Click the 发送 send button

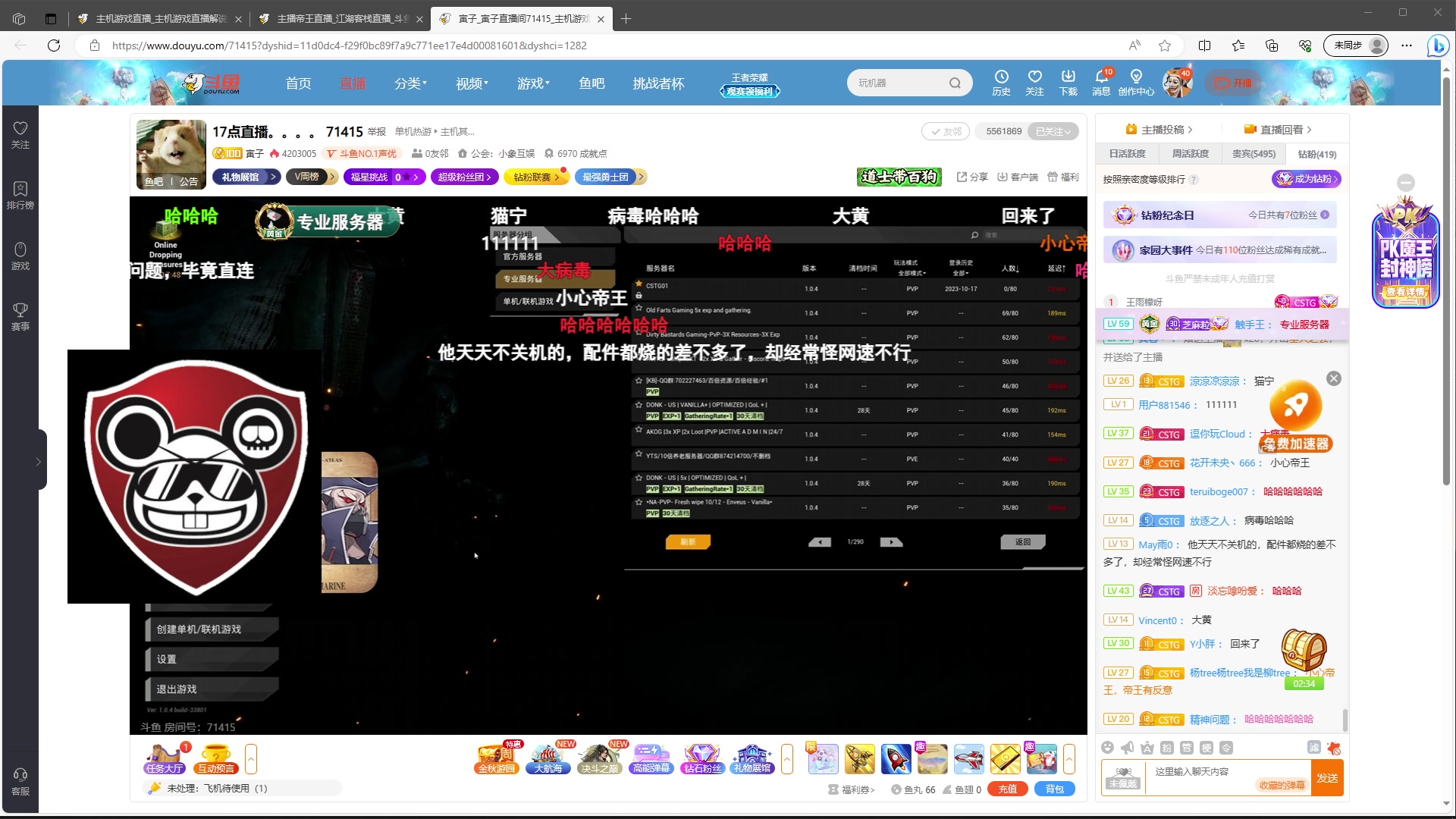(x=1327, y=777)
